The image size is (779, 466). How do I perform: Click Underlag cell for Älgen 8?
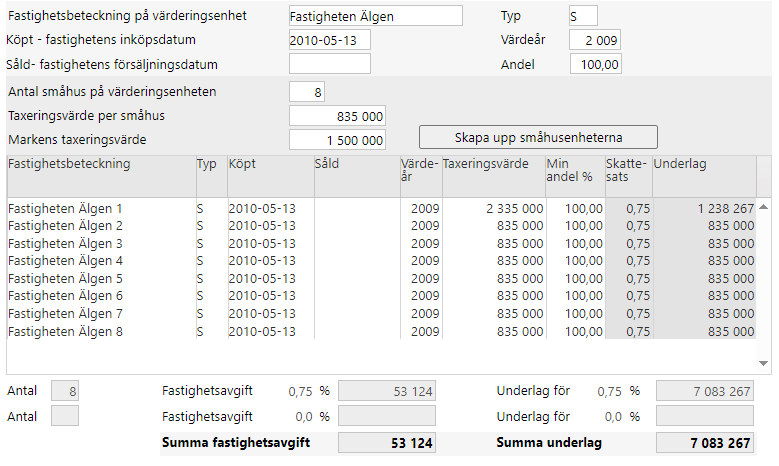[704, 331]
